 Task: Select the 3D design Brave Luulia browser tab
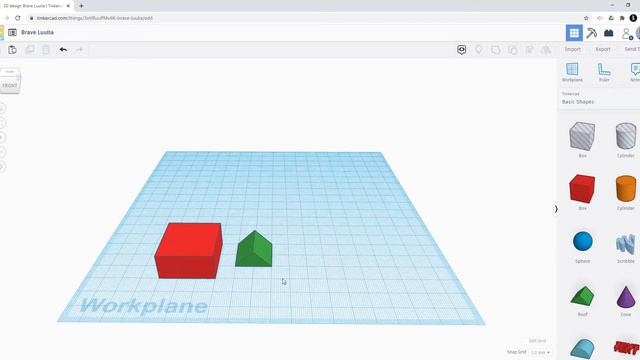click(33, 6)
